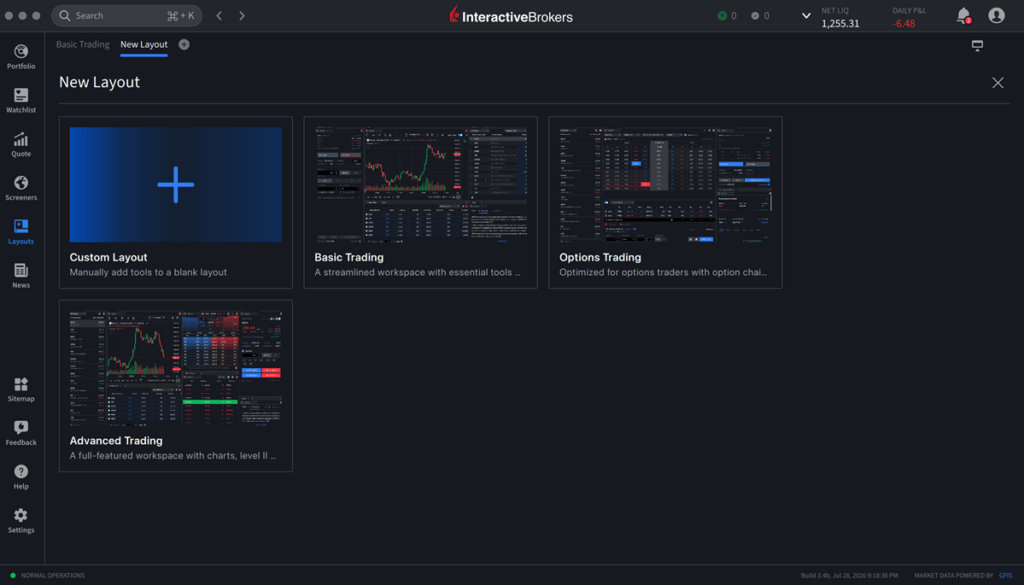Viewport: 1024px width, 585px height.
Task: Click 'Optimized for options traders' description
Action: [x=663, y=272]
